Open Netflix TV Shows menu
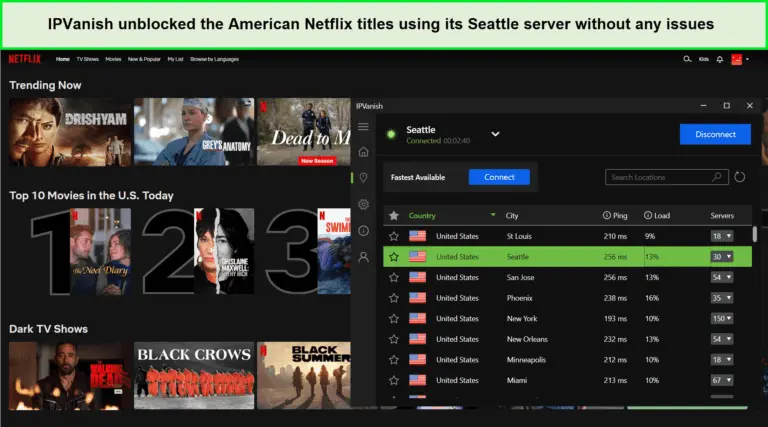The height and width of the screenshot is (427, 768). (x=87, y=59)
